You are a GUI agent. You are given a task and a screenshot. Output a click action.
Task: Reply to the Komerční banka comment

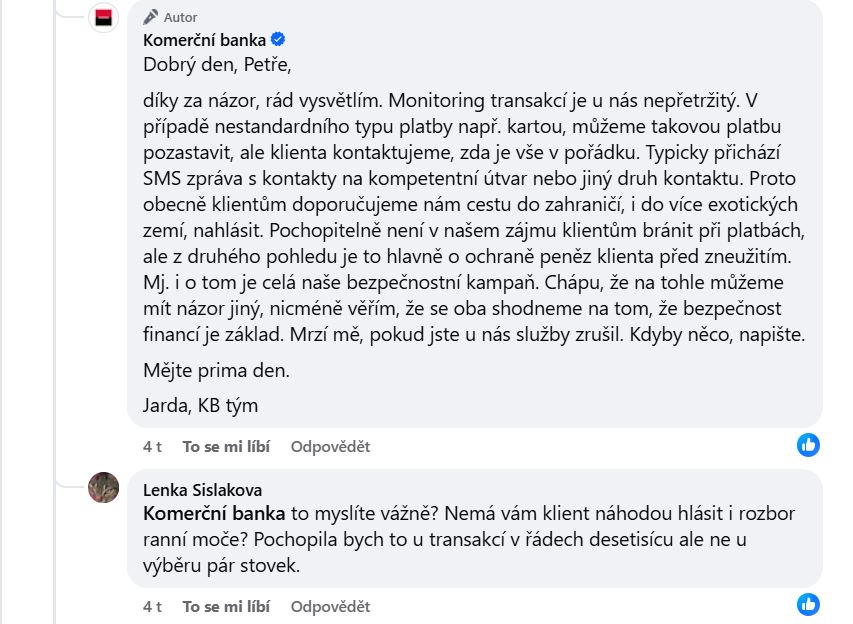click(330, 447)
